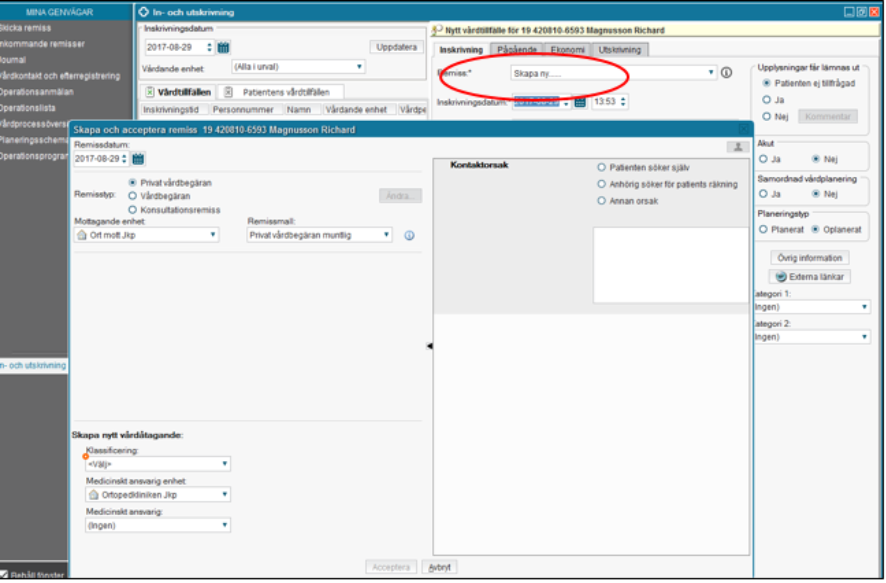Click the info icon next to Remiss field
This screenshot has width=886, height=583.
click(x=727, y=72)
